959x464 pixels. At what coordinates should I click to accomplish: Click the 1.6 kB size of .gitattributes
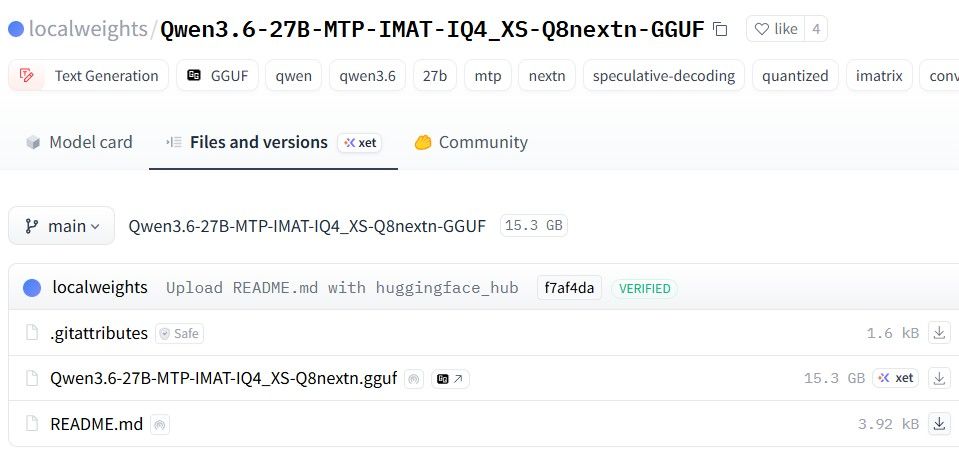point(892,333)
